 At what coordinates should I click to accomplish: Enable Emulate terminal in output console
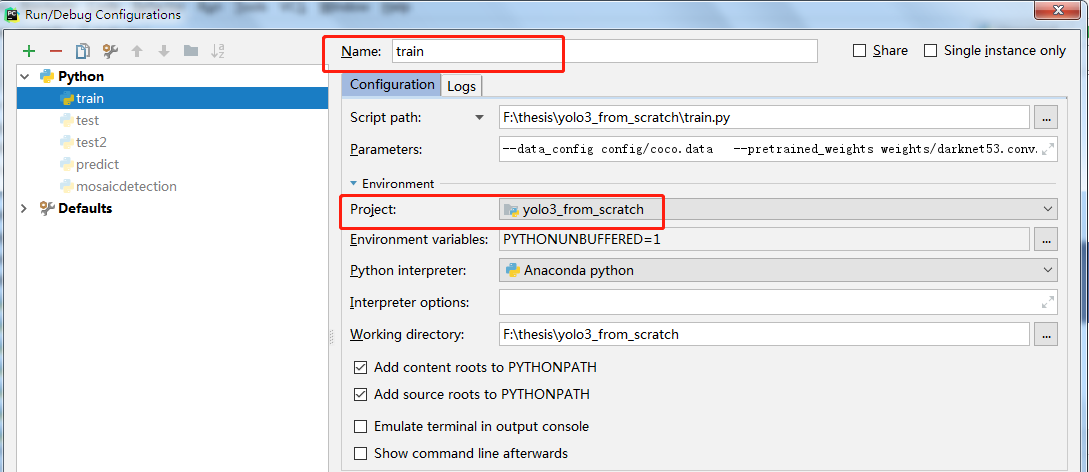coord(360,426)
